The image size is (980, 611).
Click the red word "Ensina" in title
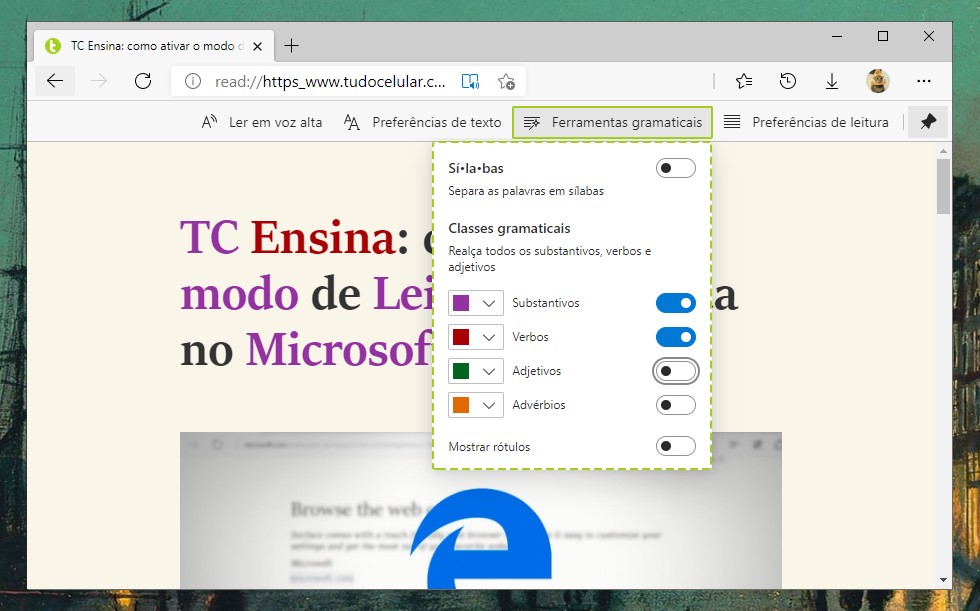click(322, 237)
